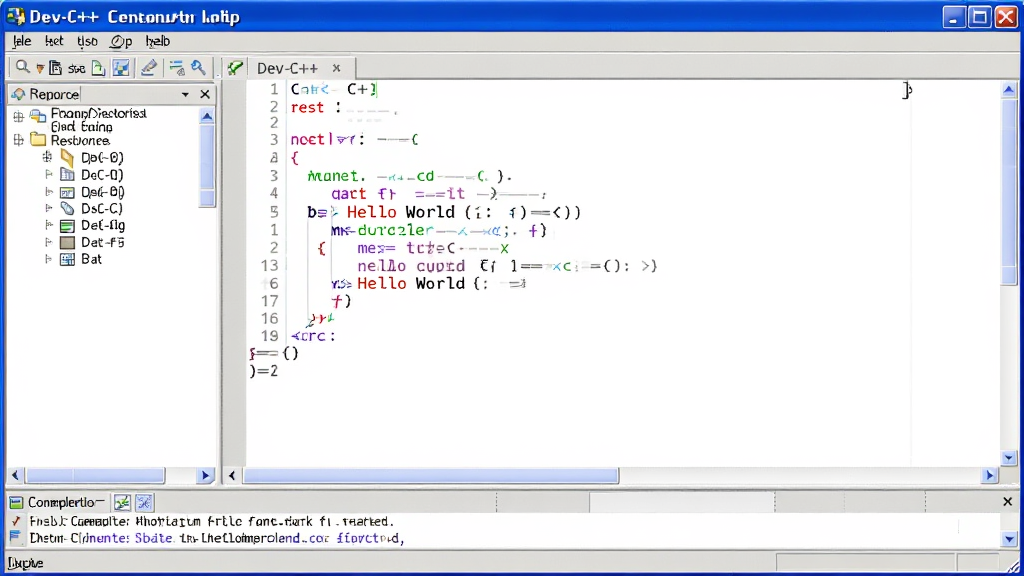Click the blue 'Sbate' text in the message row
1024x576 pixels.
tap(154, 538)
